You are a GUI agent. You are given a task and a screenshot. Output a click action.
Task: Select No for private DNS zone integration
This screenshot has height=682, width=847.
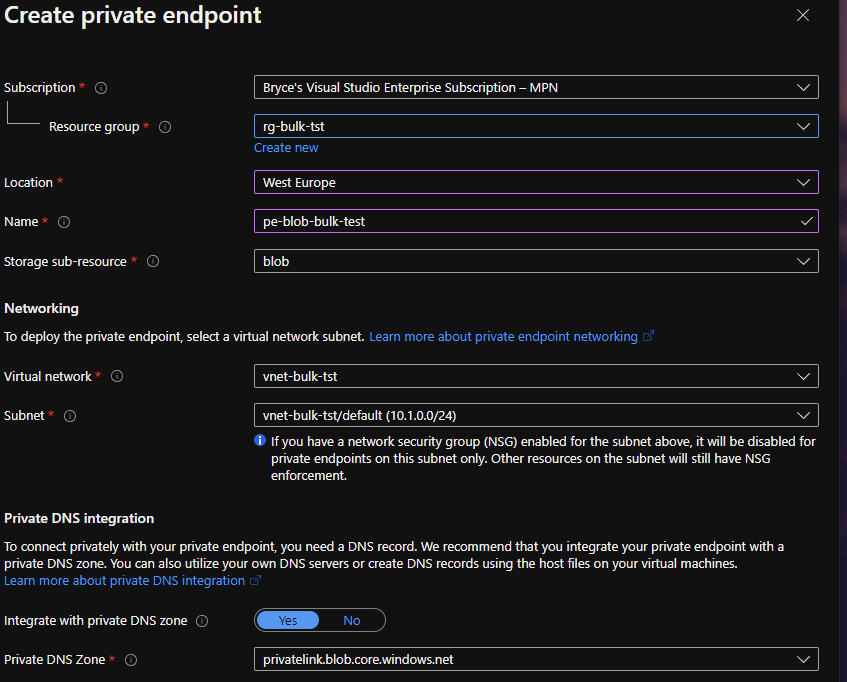point(352,621)
